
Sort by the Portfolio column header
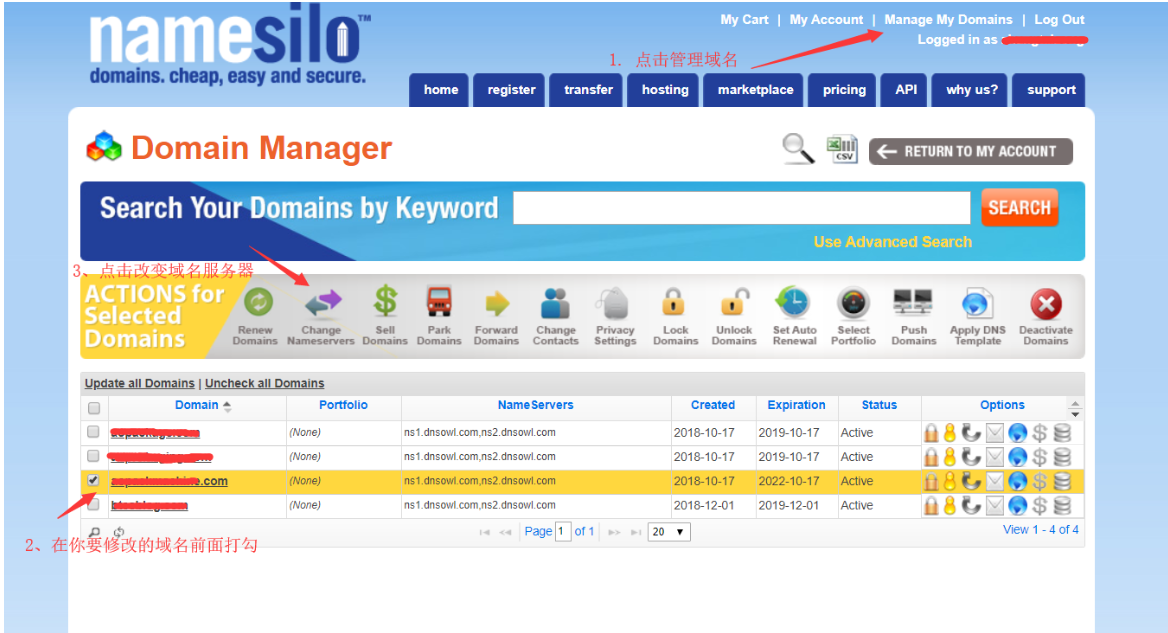coord(343,405)
